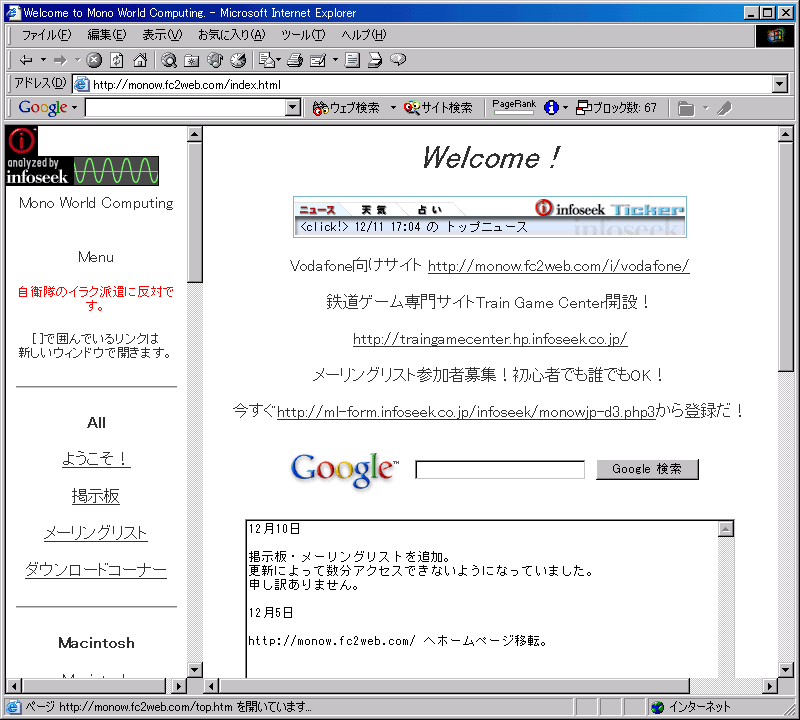Open the traingamecenter.hp.infoseek.co.jp link
Viewport: 800px width, 720px height.
pyautogui.click(x=490, y=339)
